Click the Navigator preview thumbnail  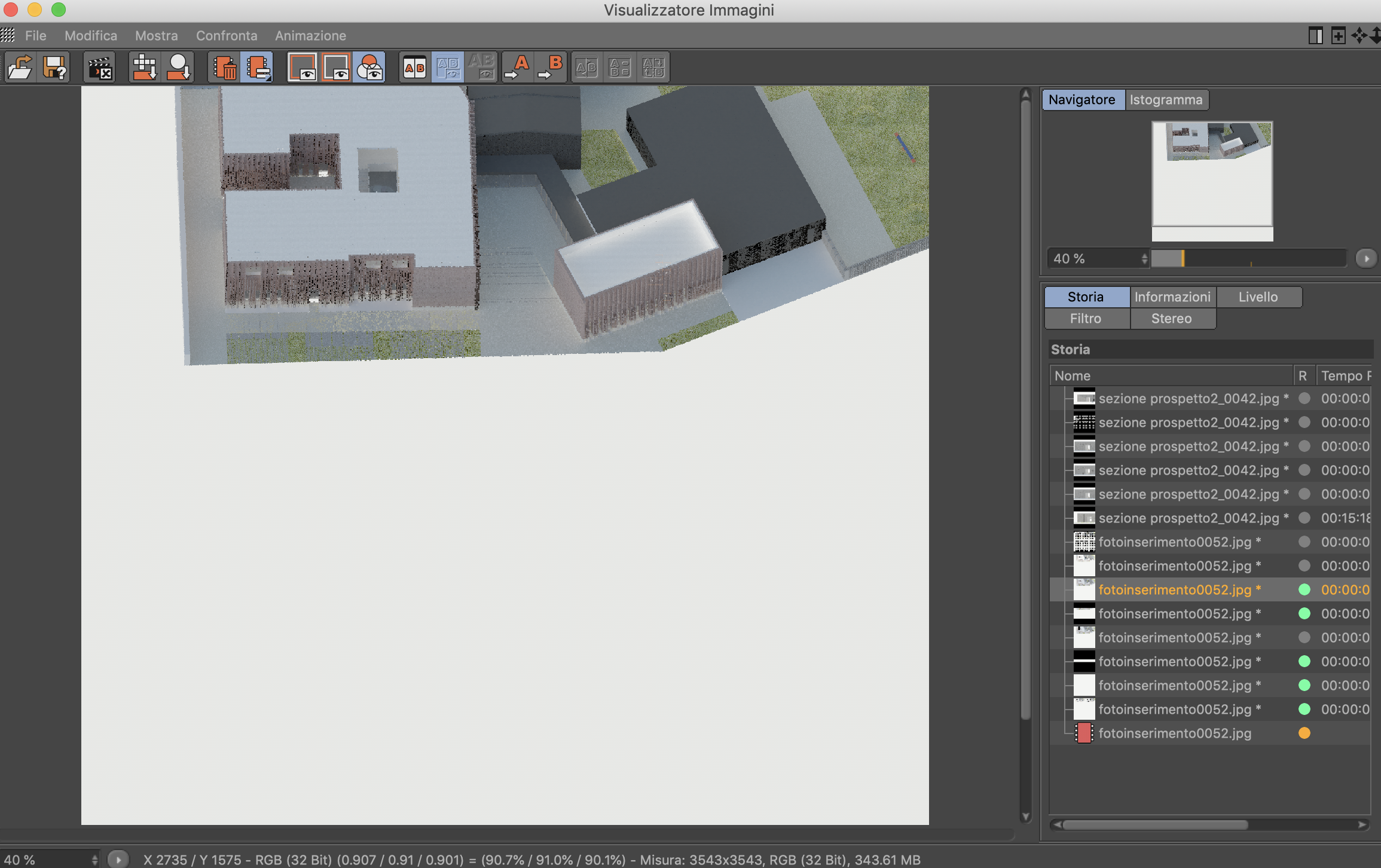pyautogui.click(x=1212, y=173)
